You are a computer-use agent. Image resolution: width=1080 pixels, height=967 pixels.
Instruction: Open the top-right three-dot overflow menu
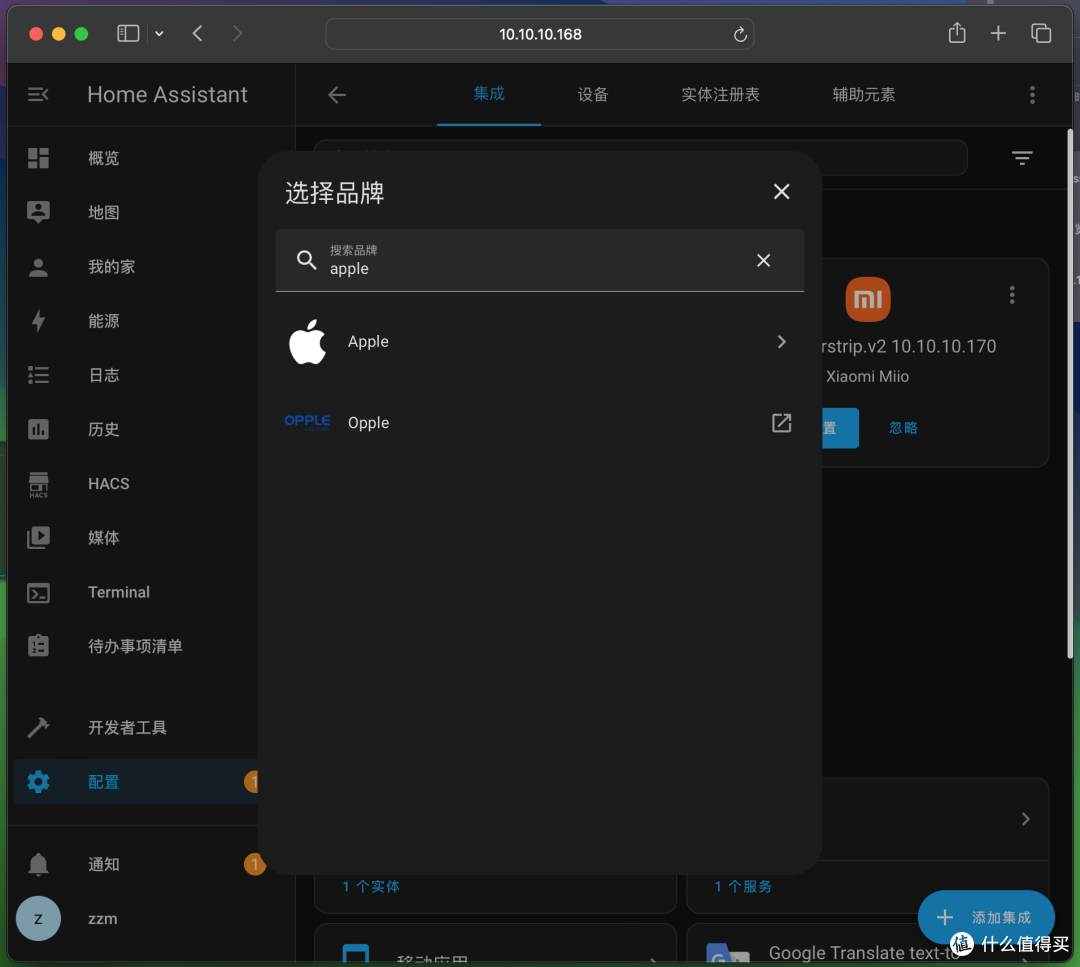(1032, 95)
